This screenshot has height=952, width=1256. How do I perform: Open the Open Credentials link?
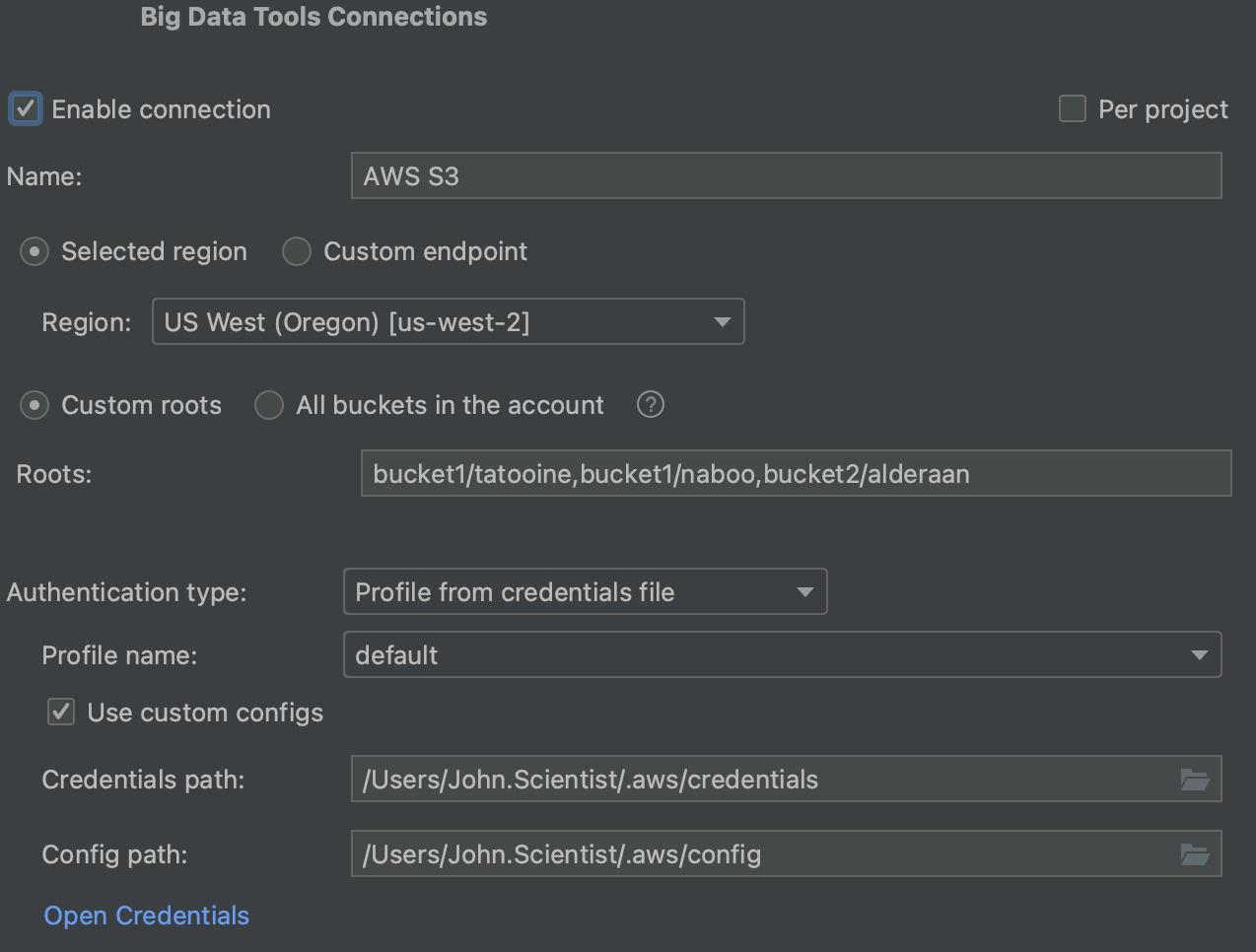147,916
